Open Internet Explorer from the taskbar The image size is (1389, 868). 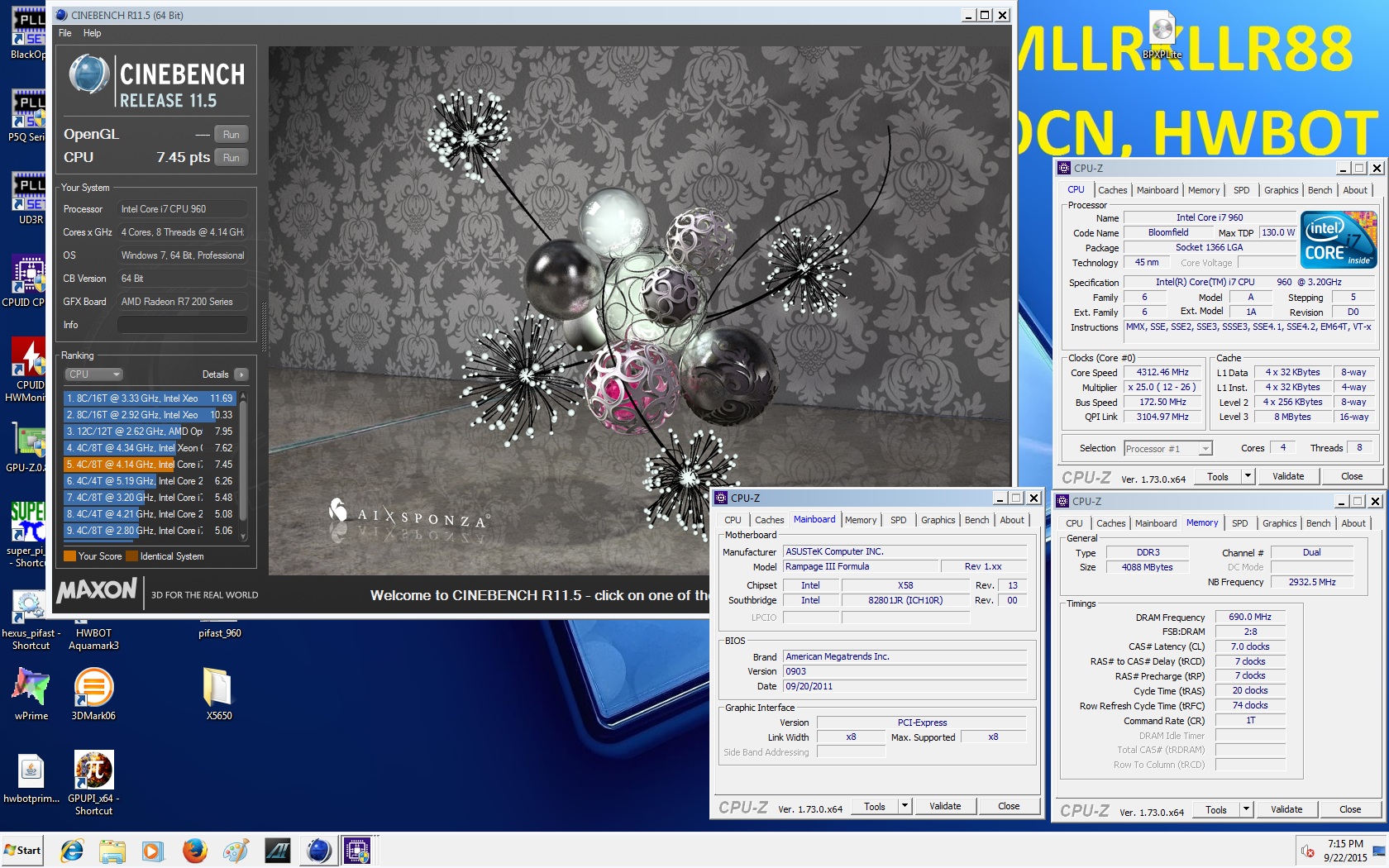pos(72,850)
